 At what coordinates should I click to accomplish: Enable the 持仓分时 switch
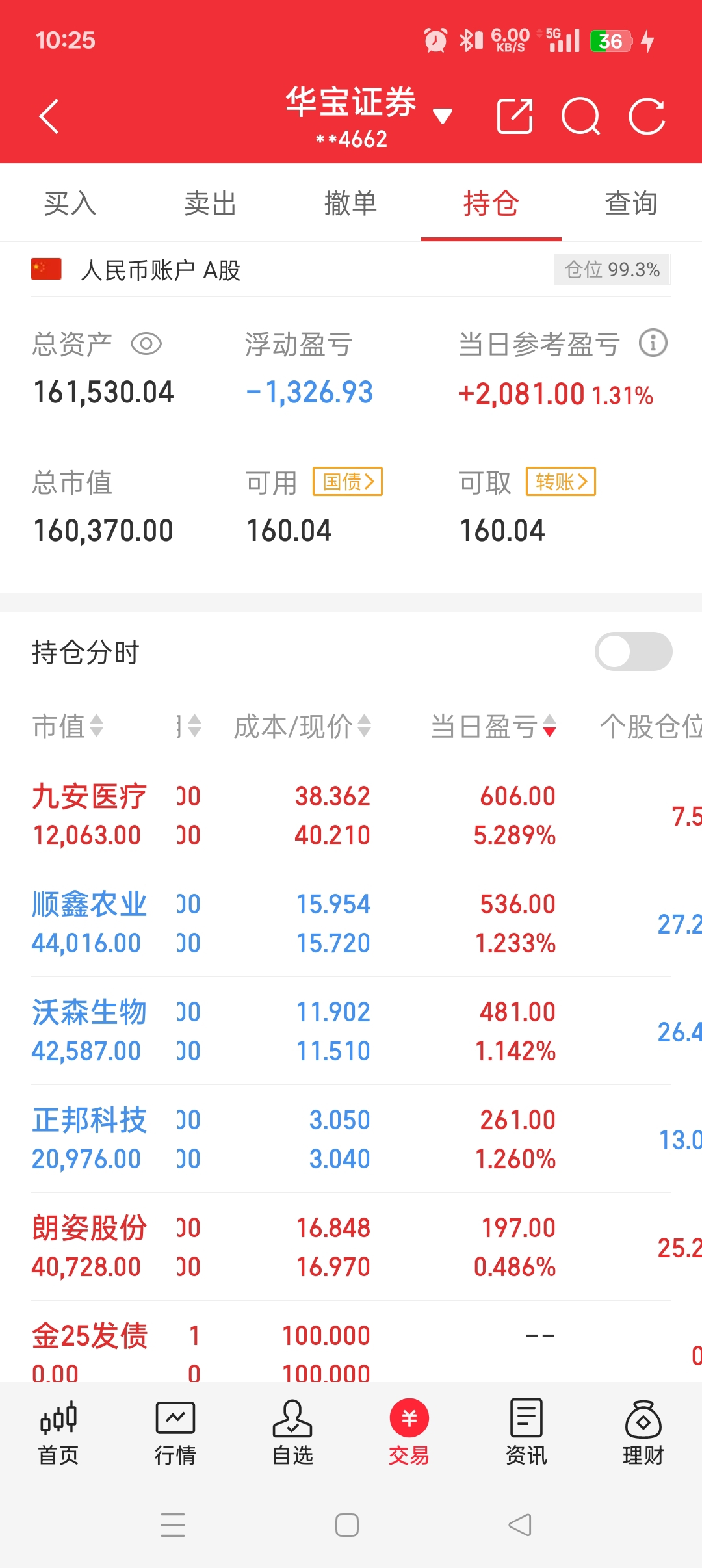click(634, 651)
